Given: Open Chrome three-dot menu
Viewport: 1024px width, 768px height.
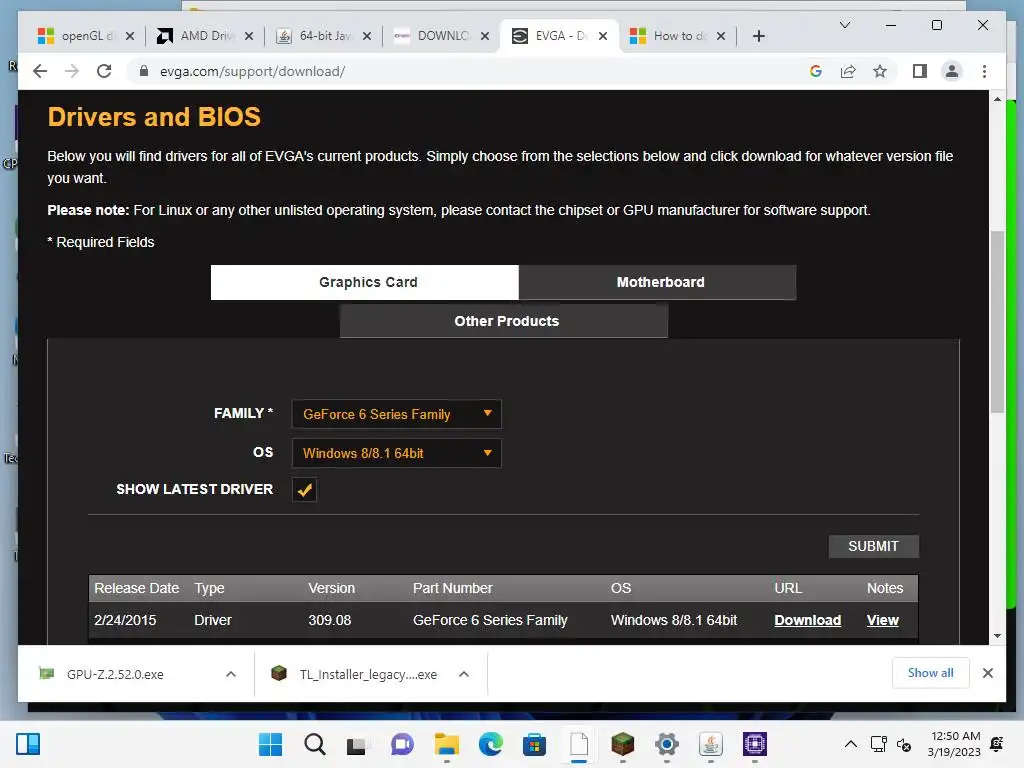Looking at the screenshot, I should point(984,71).
